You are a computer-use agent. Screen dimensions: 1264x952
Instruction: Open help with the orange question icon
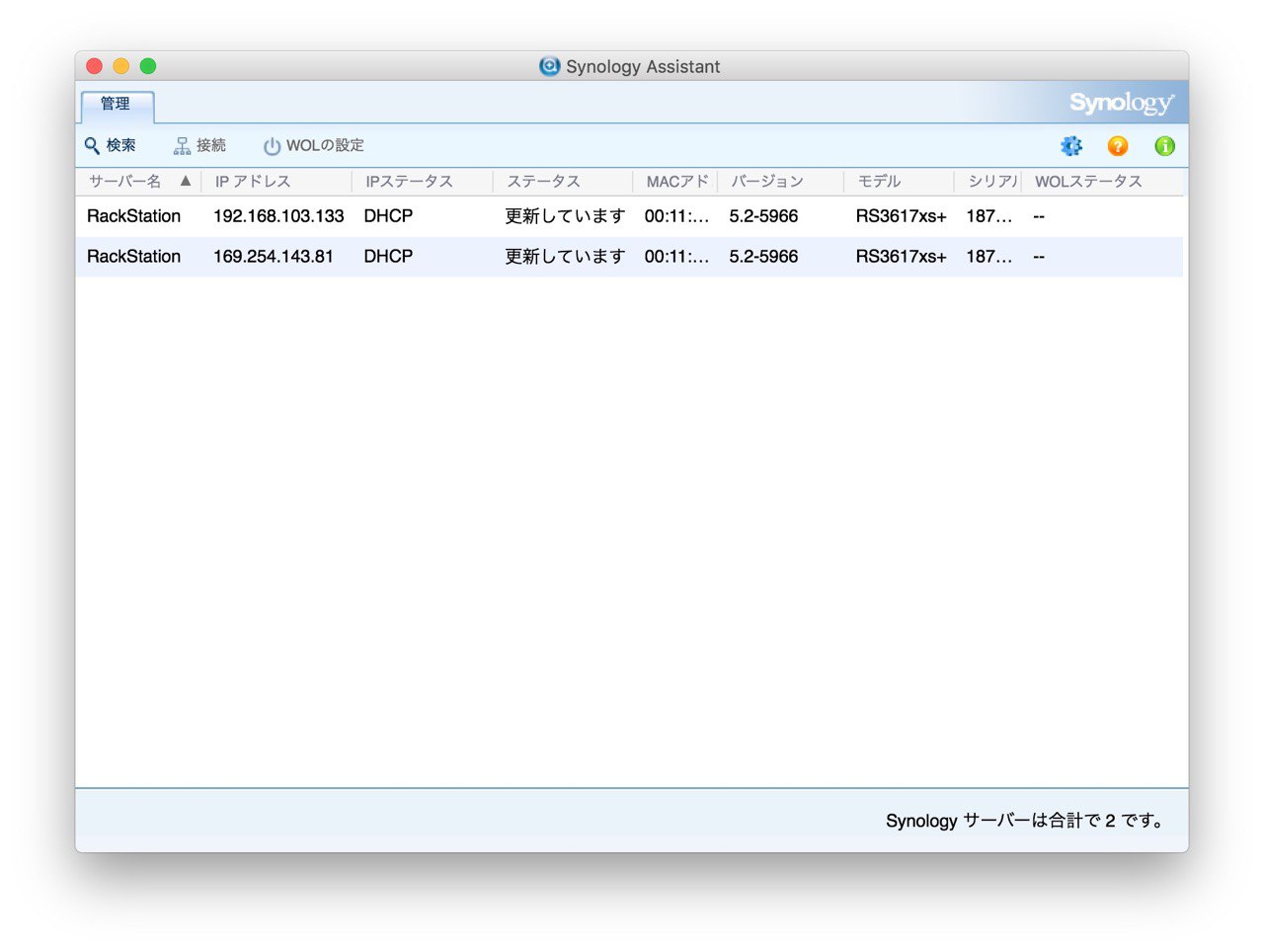coord(1118,146)
